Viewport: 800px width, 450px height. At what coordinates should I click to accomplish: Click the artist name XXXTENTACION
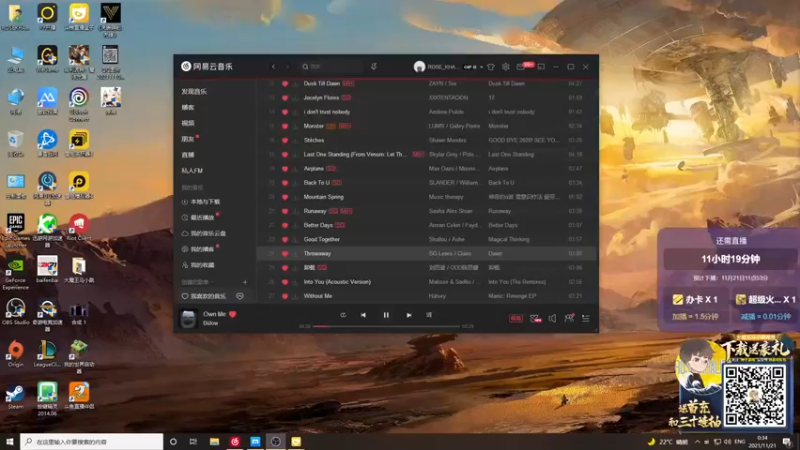tap(448, 98)
